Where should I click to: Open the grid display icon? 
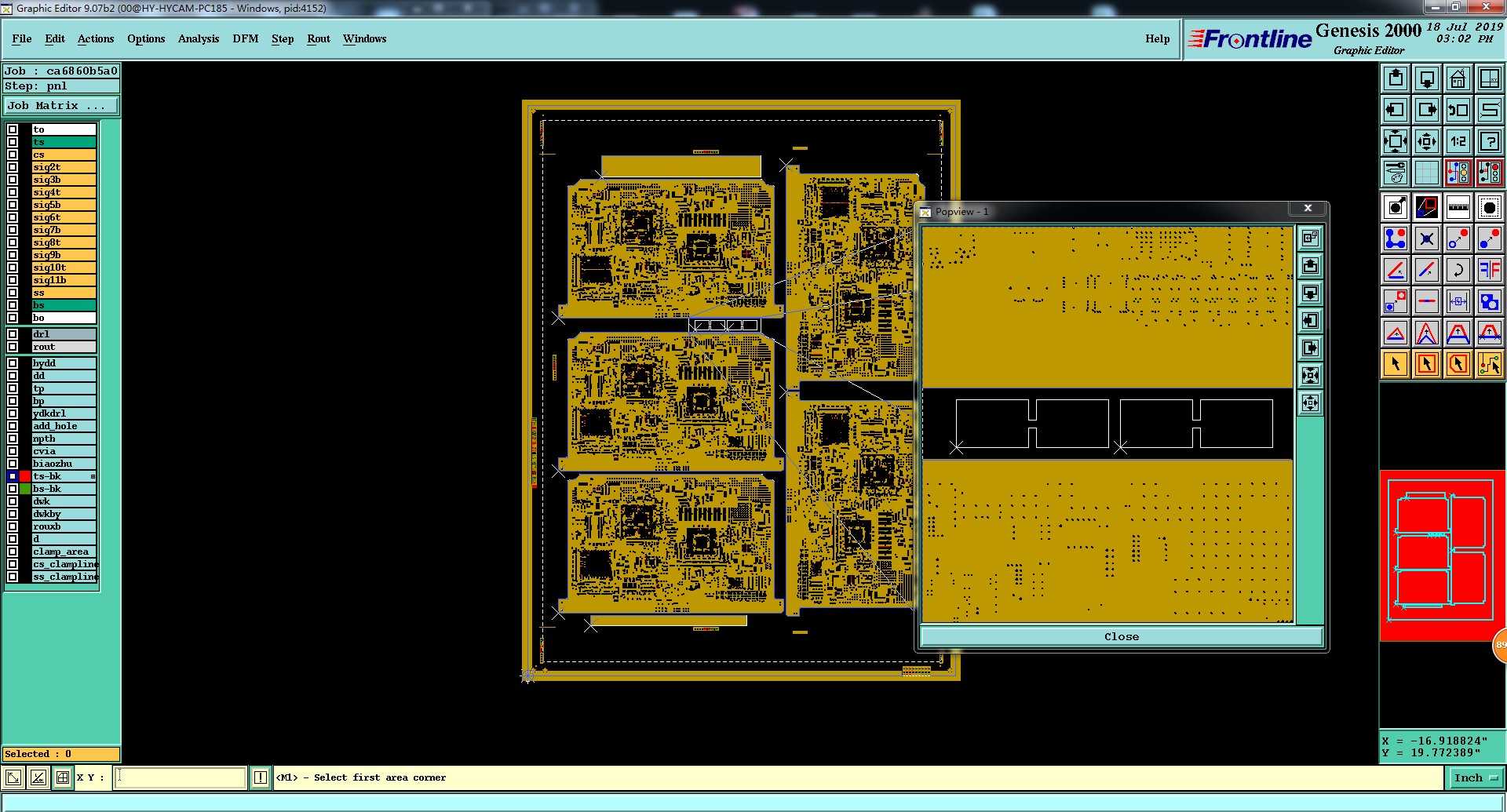click(1427, 173)
